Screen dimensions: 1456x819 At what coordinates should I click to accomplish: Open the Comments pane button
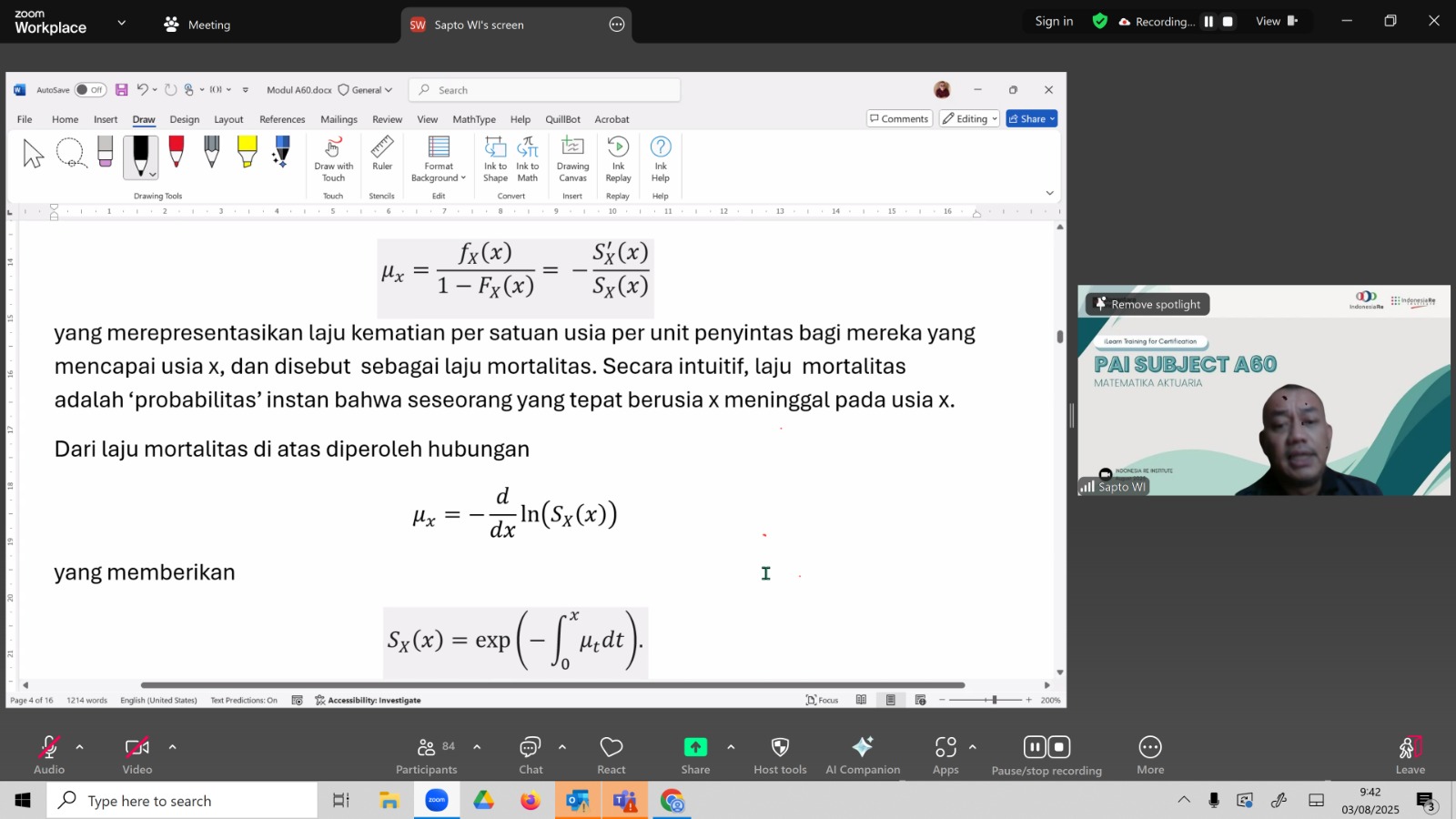click(899, 118)
